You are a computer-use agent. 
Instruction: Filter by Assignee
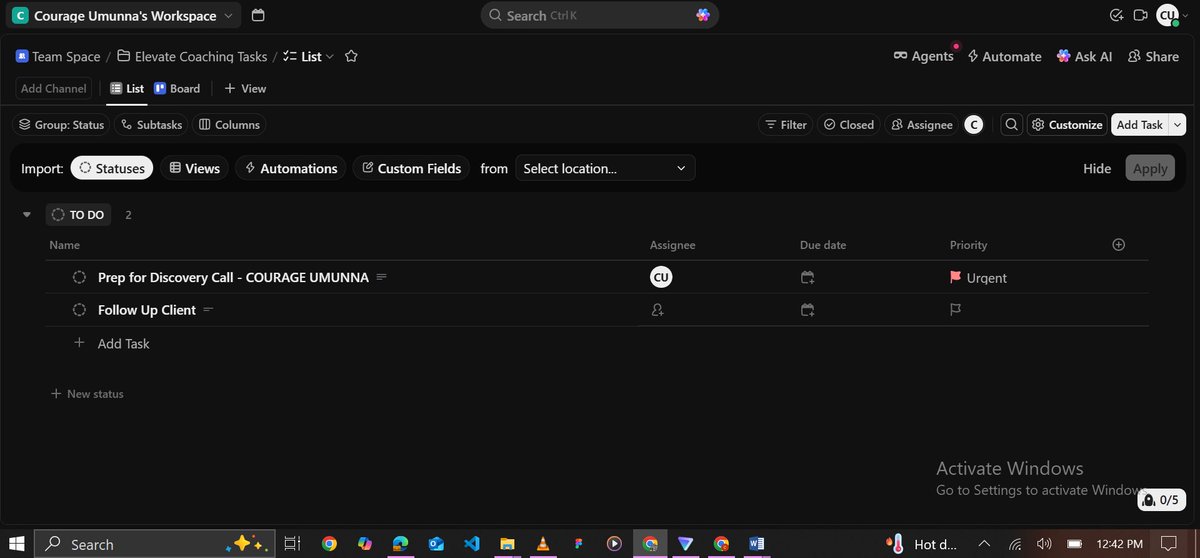pos(921,125)
